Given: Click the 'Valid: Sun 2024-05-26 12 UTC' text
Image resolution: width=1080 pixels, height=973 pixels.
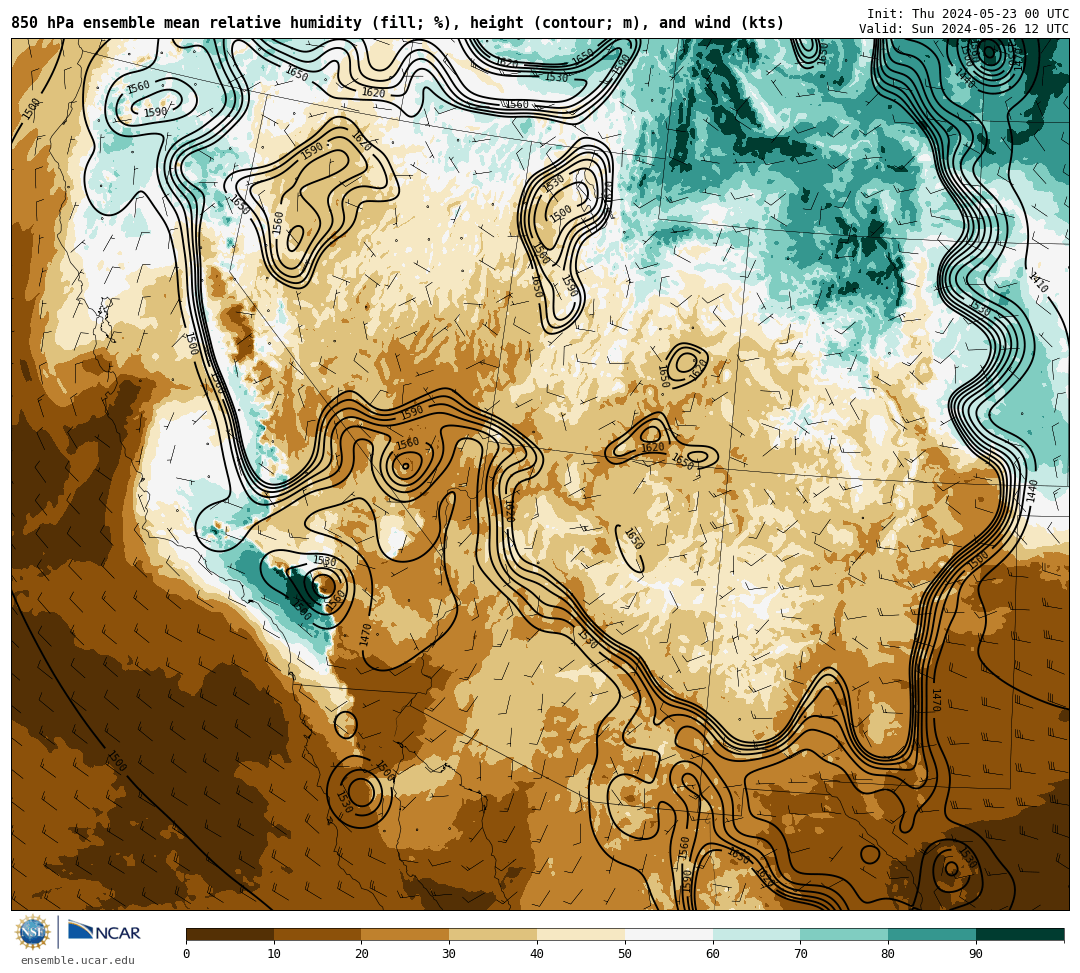Looking at the screenshot, I should click(x=964, y=29).
